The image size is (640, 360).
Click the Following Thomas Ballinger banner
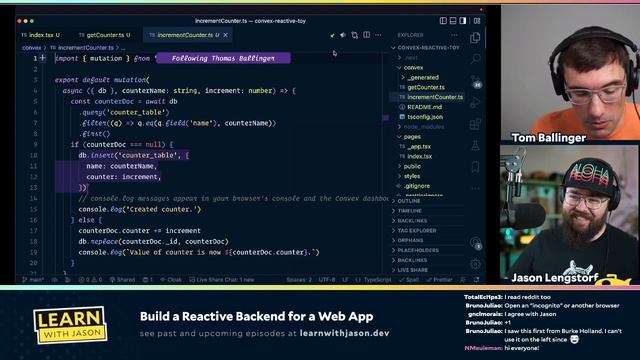tap(223, 58)
